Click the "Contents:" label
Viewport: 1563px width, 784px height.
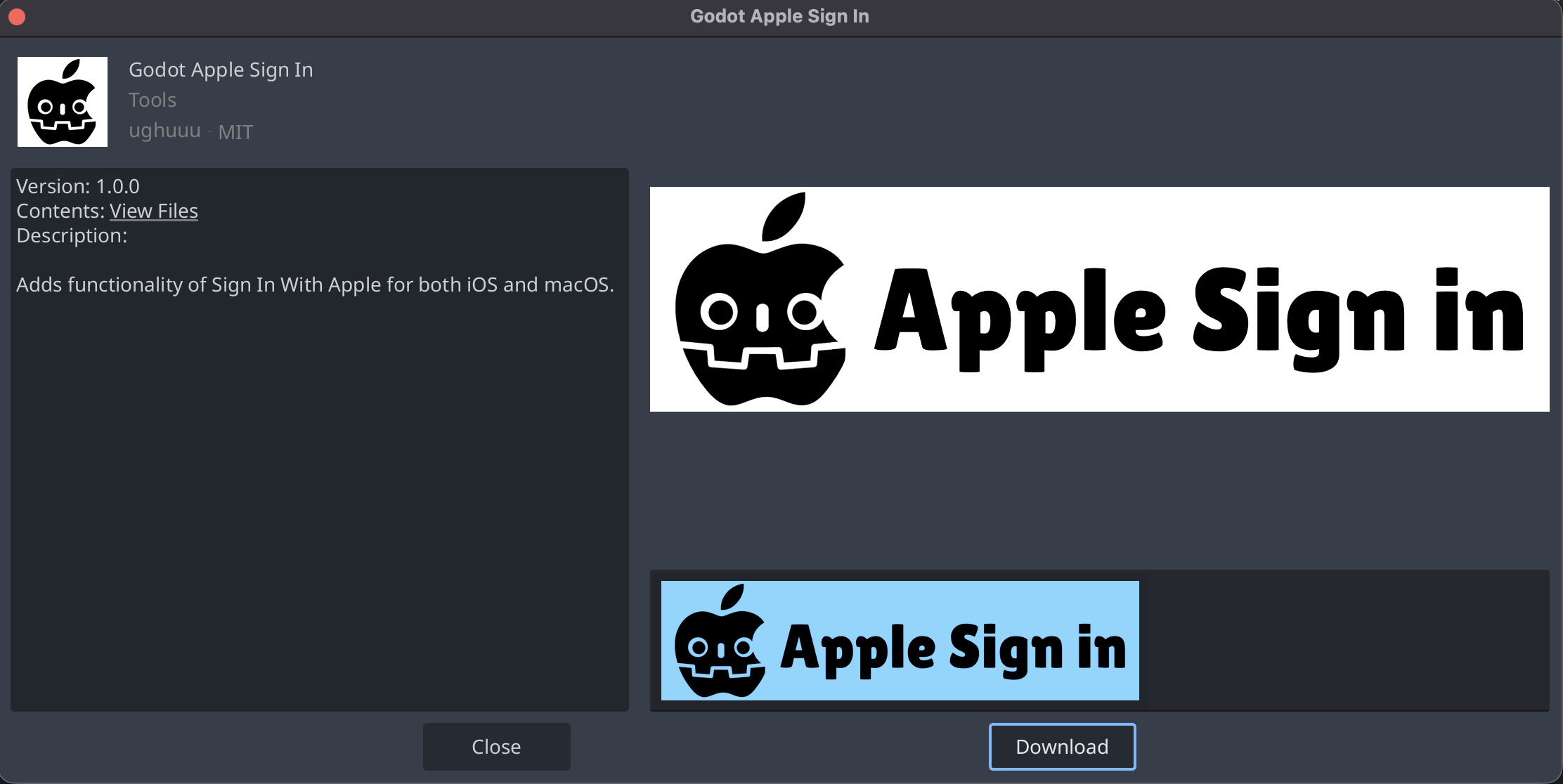click(60, 211)
